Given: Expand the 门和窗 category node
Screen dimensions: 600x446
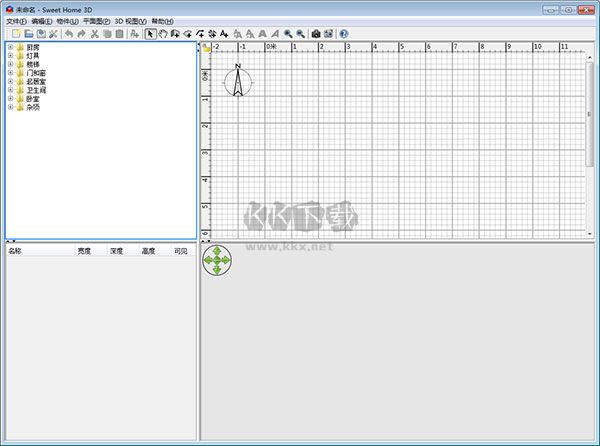Looking at the screenshot, I should [10, 72].
